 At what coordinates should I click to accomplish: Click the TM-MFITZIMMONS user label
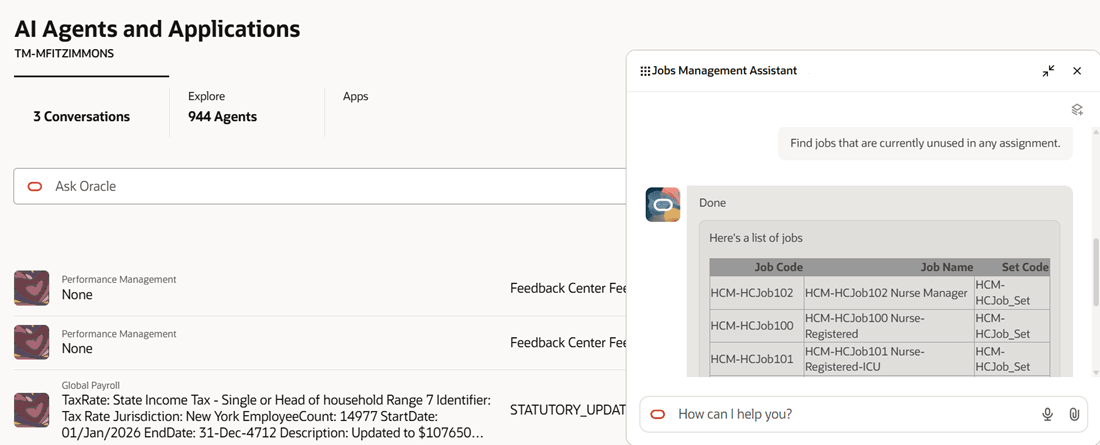(64, 53)
